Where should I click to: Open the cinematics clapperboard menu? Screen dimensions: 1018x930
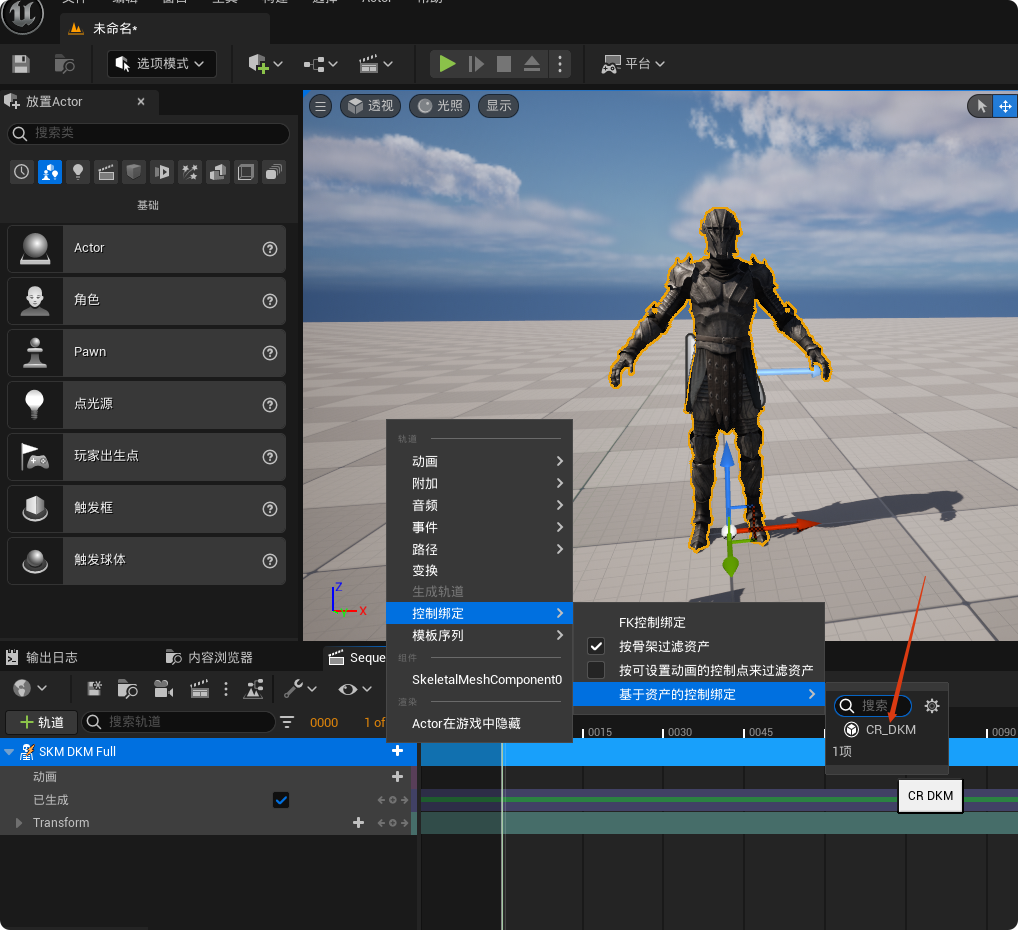pyautogui.click(x=376, y=64)
